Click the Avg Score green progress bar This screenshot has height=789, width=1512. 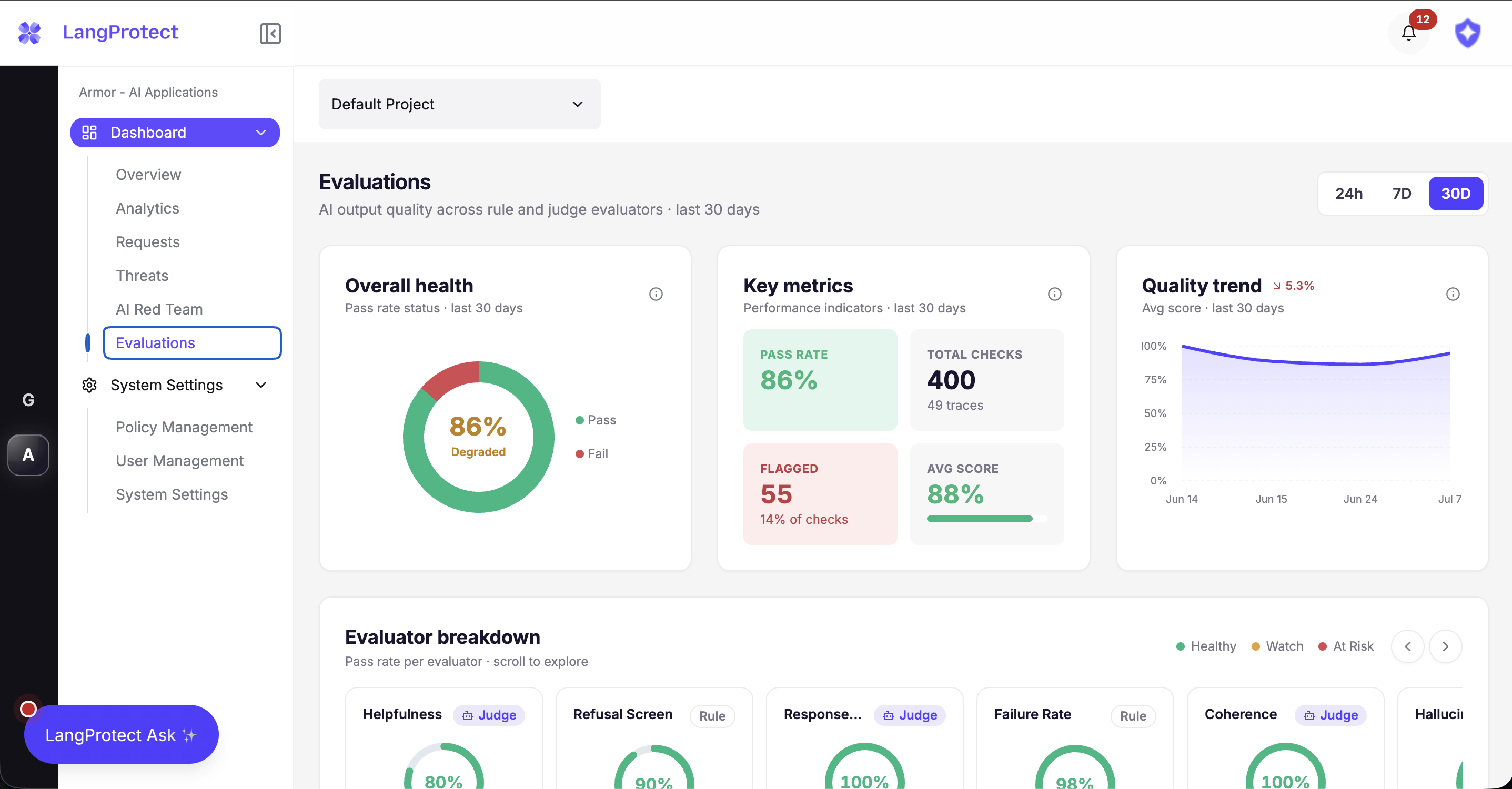(x=986, y=519)
